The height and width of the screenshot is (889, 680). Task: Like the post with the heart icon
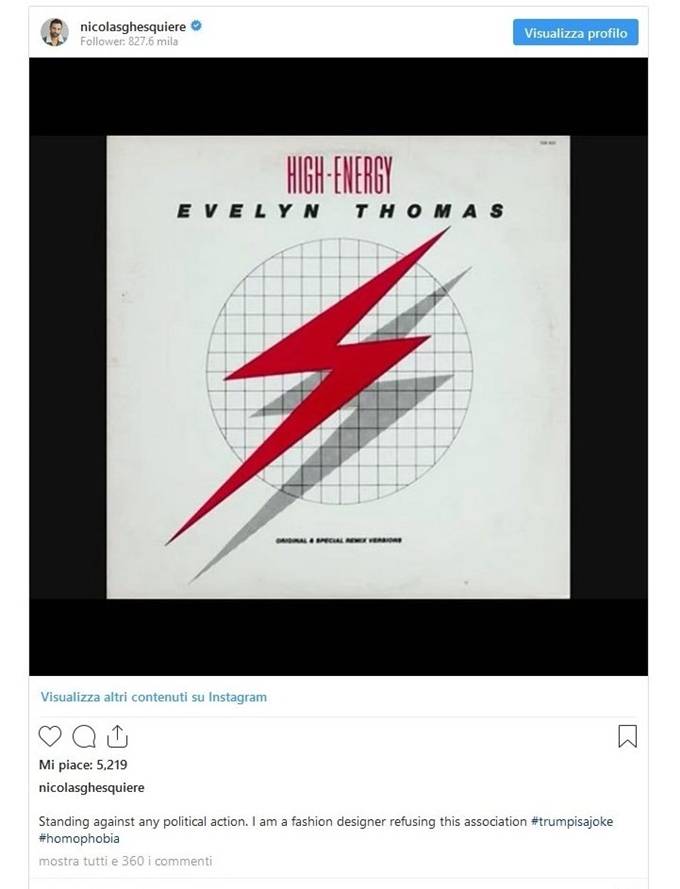[x=49, y=736]
